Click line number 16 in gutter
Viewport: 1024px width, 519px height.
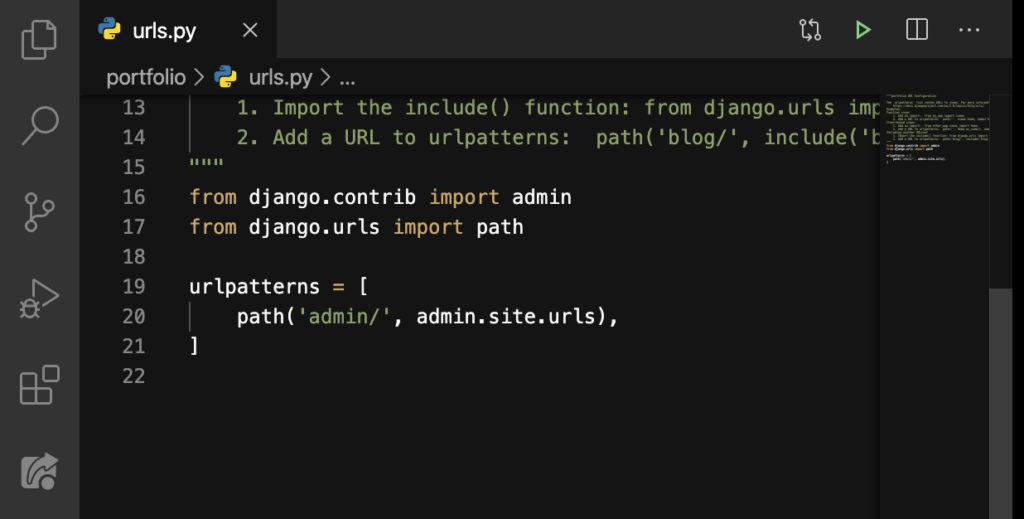[134, 197]
